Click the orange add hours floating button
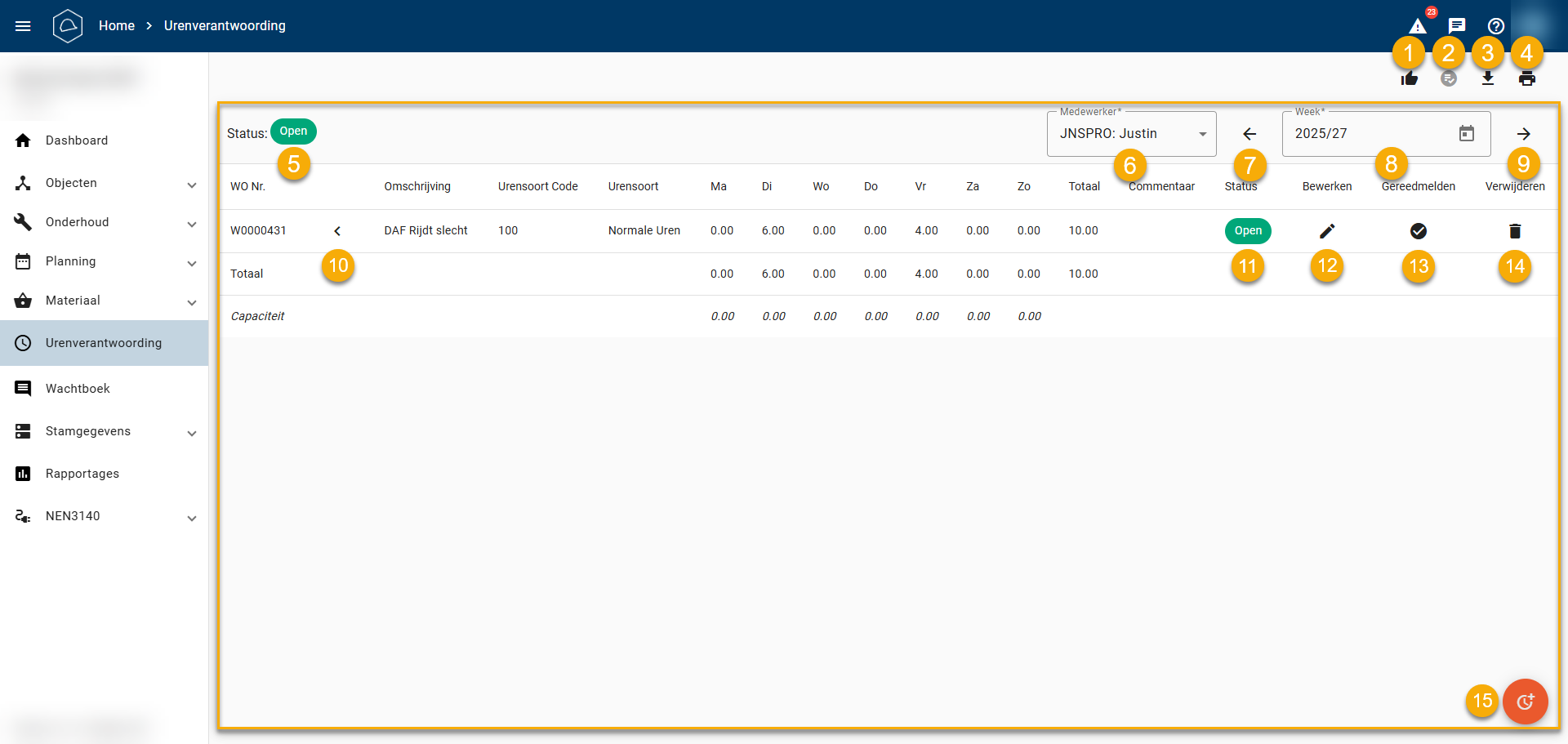 point(1525,702)
